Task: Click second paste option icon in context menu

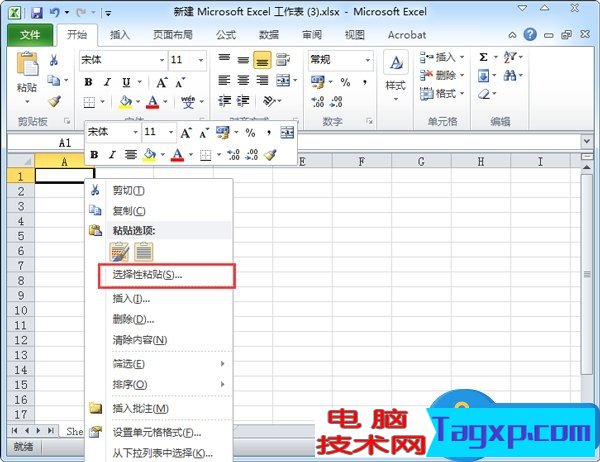Action: [x=144, y=252]
